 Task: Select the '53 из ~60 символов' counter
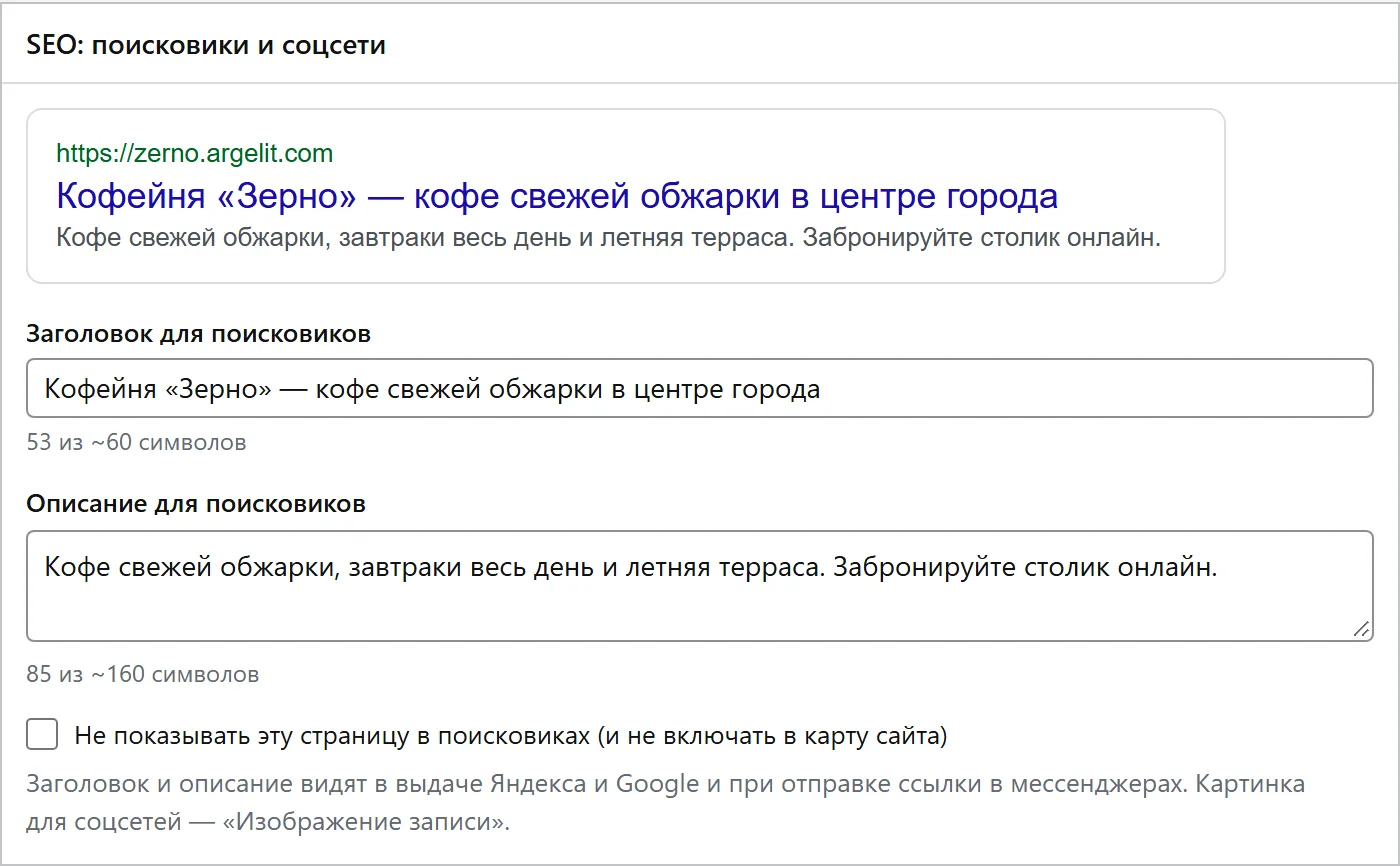click(136, 442)
